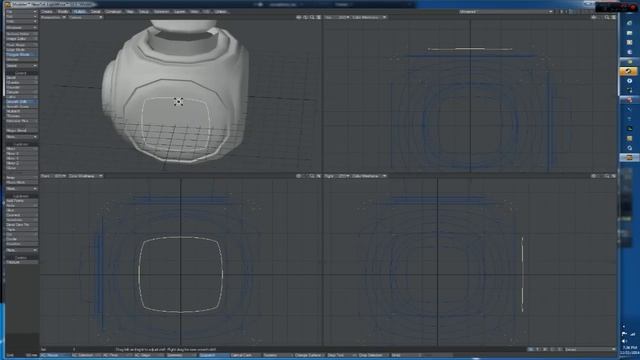This screenshot has height=360, width=640.
Task: Click the Thicken tool button
Action: (x=22, y=116)
